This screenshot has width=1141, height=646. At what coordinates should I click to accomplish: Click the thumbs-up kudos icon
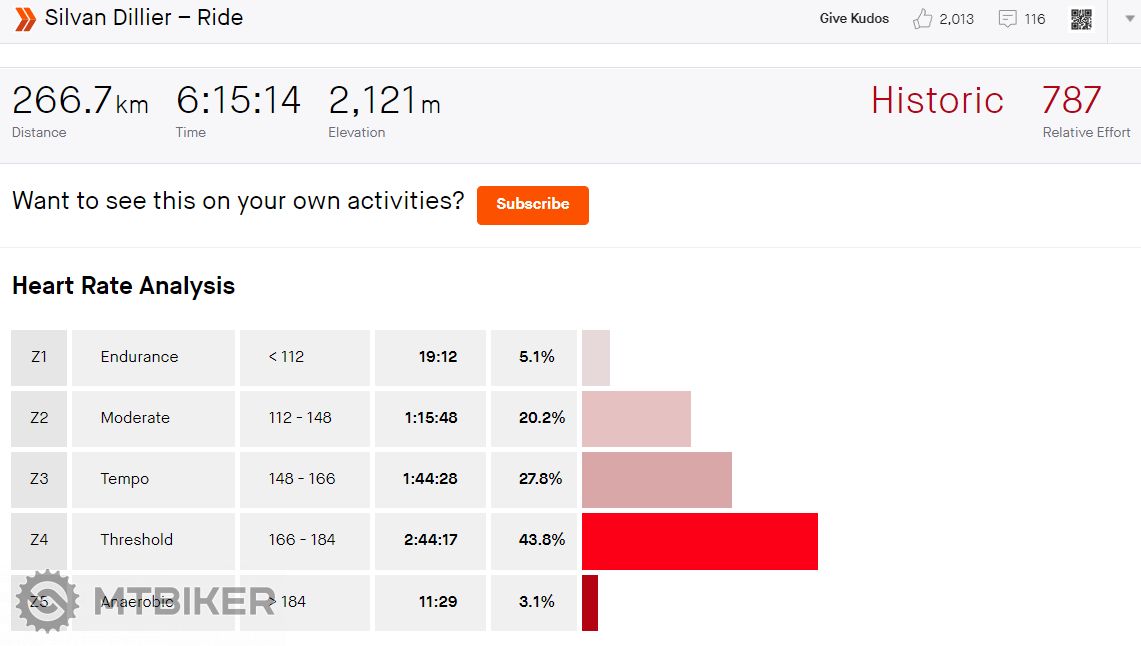[922, 19]
